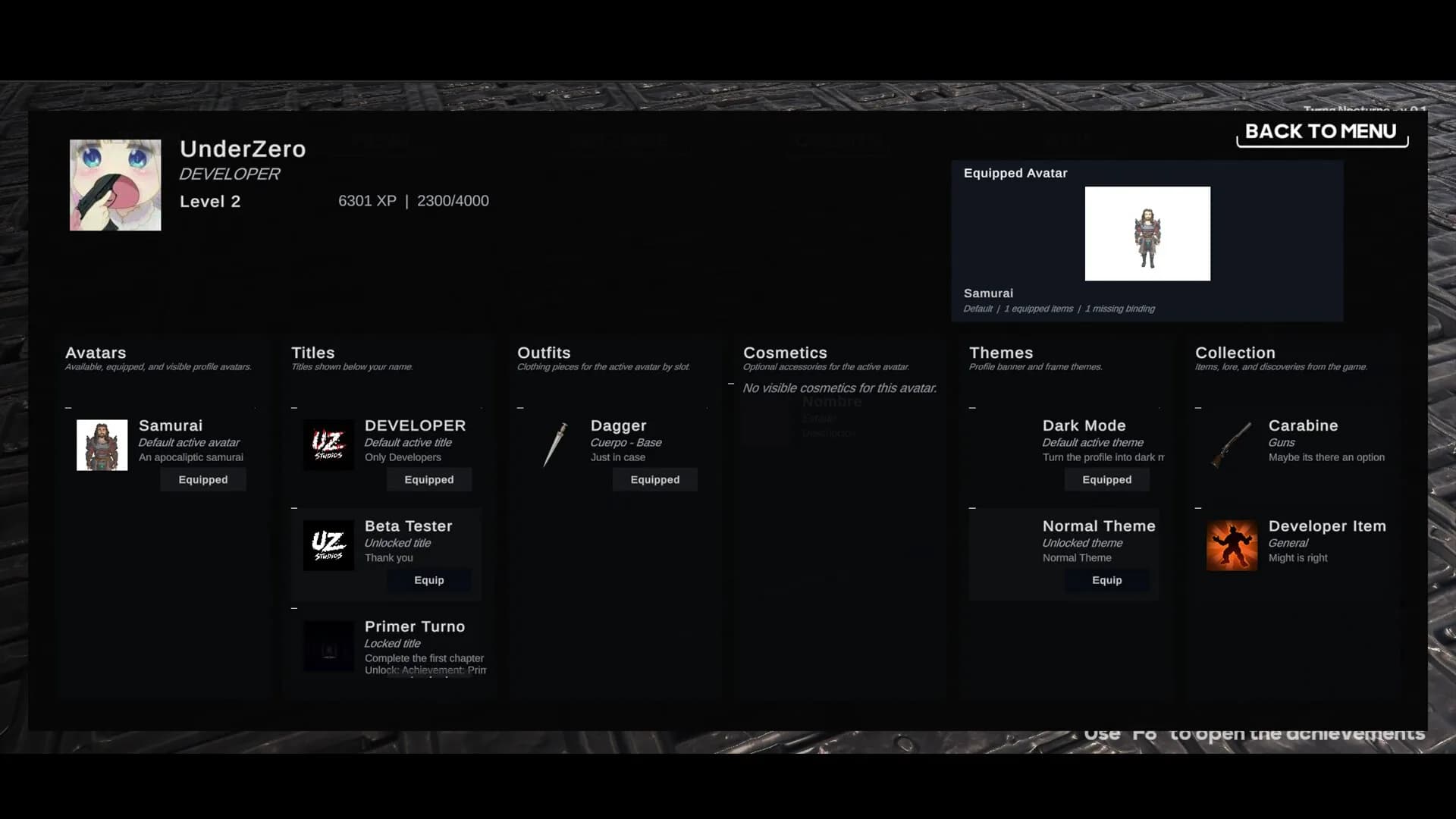This screenshot has width=1456, height=819.
Task: Open the Themes section heading
Action: click(1001, 353)
